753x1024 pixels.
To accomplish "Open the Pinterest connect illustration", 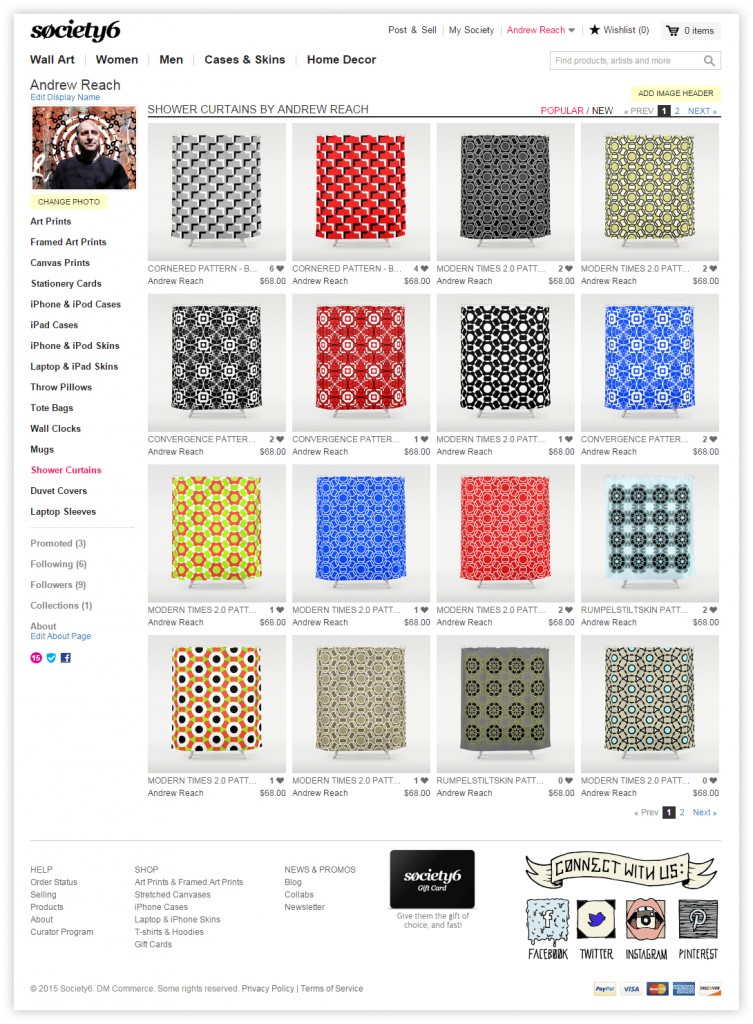I will point(697,929).
